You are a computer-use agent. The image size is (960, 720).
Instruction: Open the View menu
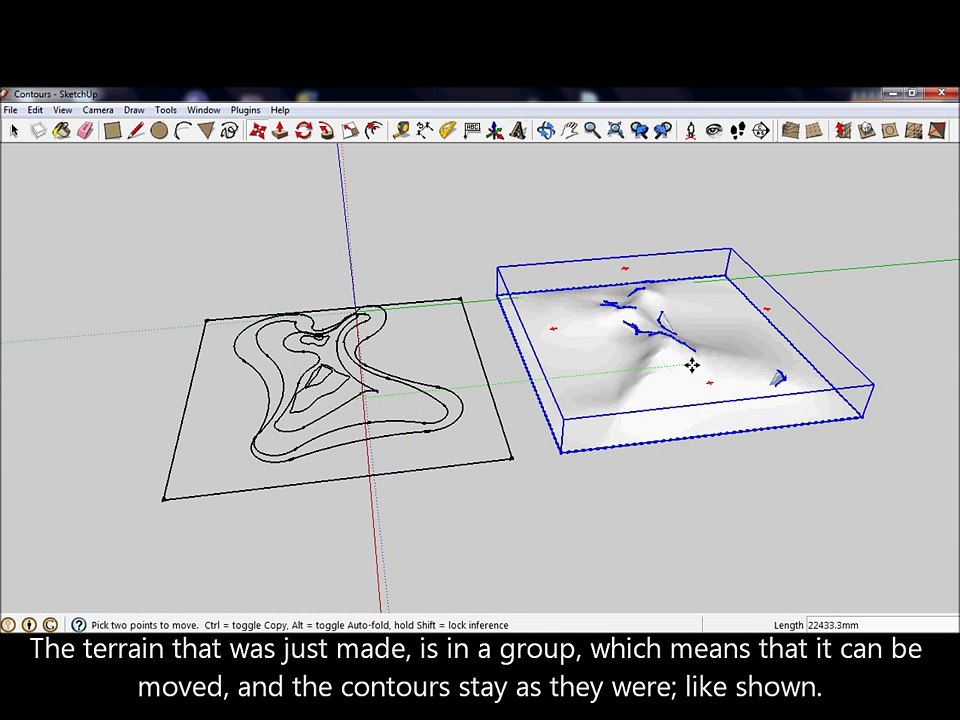tap(62, 110)
